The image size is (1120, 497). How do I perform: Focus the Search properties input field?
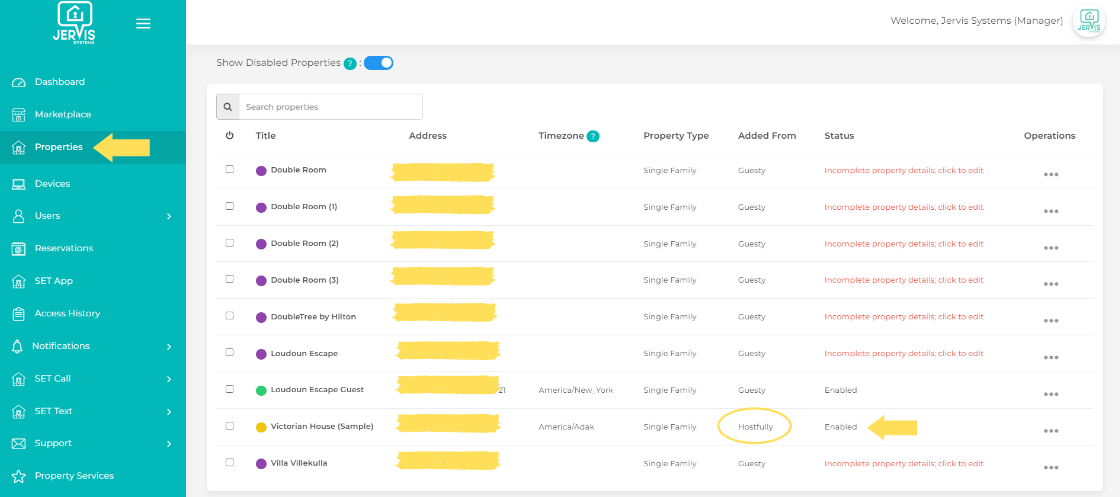pos(331,107)
